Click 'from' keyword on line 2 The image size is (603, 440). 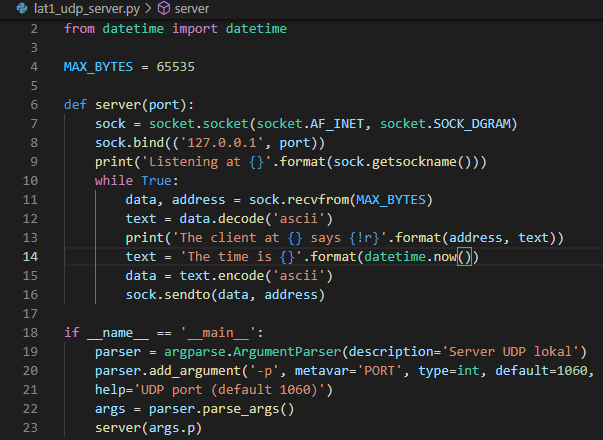(x=79, y=29)
